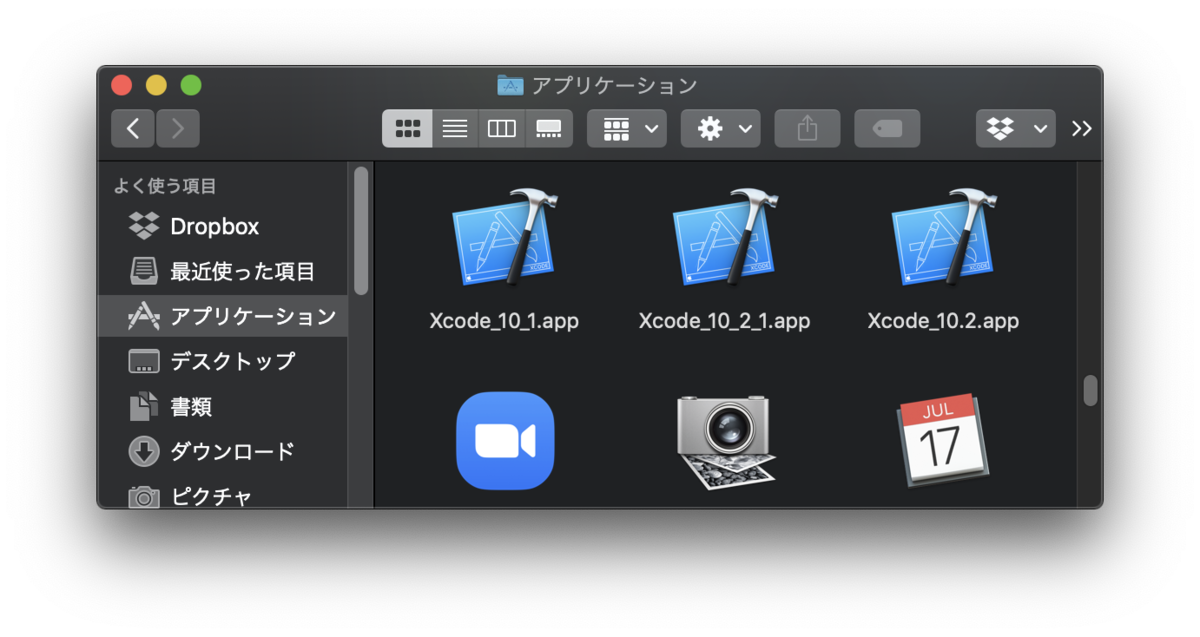Open the item grouping dropdown
The width and height of the screenshot is (1200, 637).
coord(627,128)
